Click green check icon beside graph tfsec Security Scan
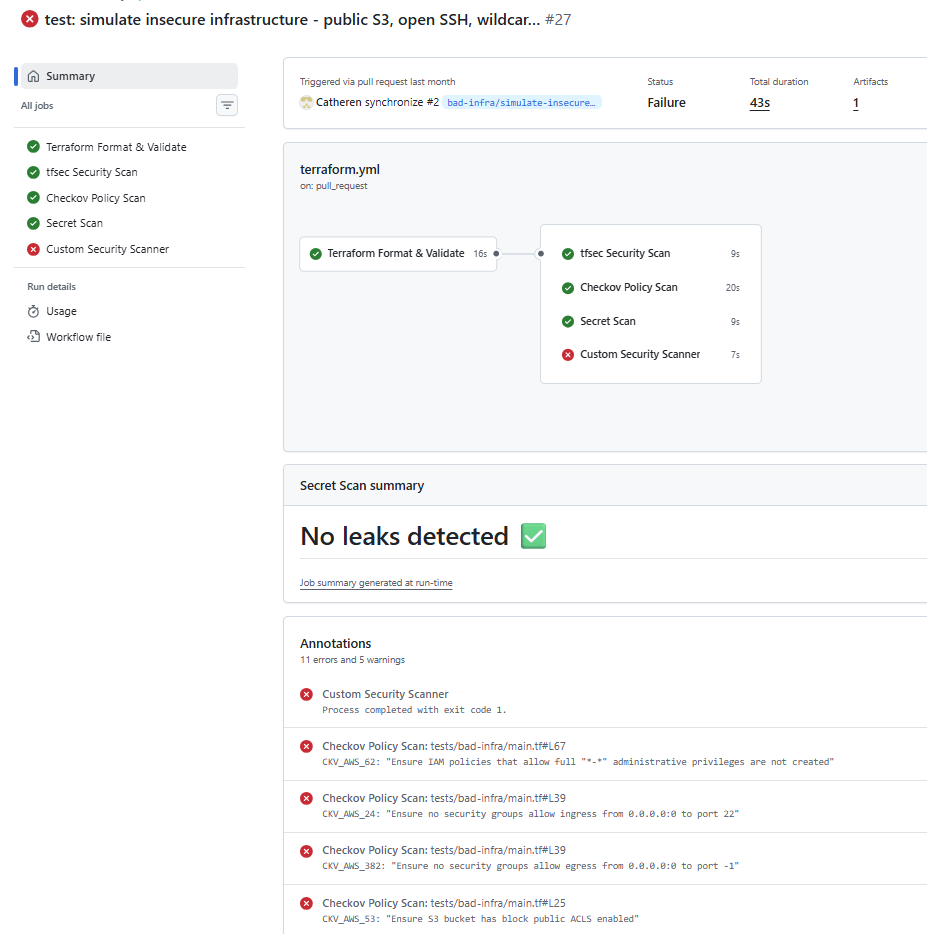927x934 pixels. (568, 254)
